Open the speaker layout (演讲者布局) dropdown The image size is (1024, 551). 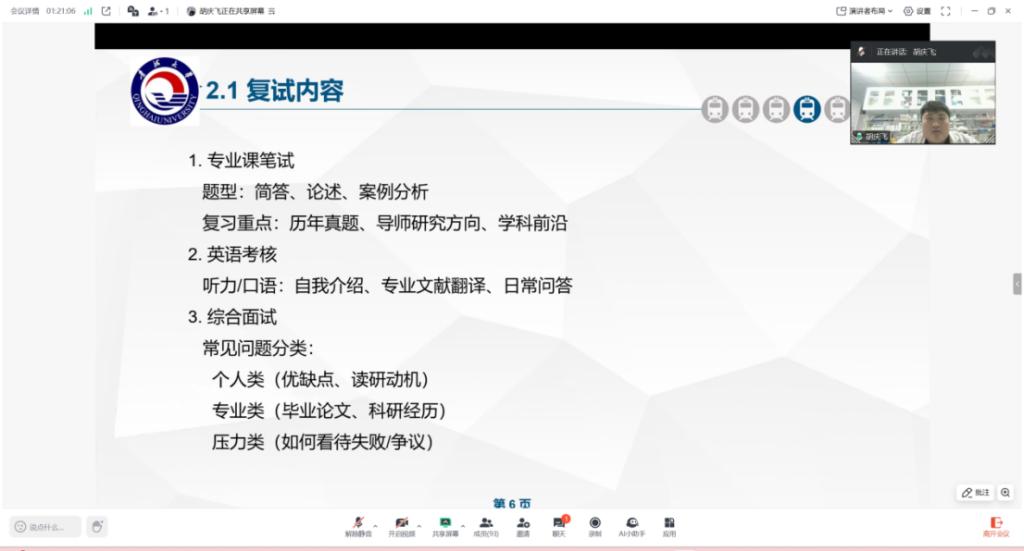(864, 11)
